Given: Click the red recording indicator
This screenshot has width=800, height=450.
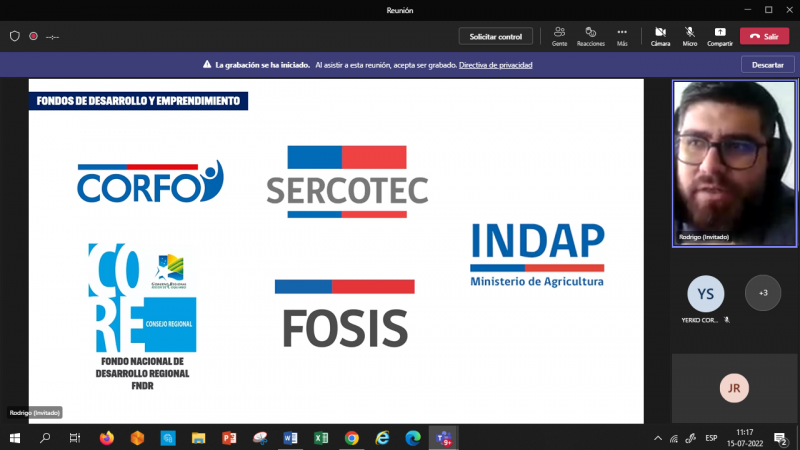Looking at the screenshot, I should click(x=33, y=36).
